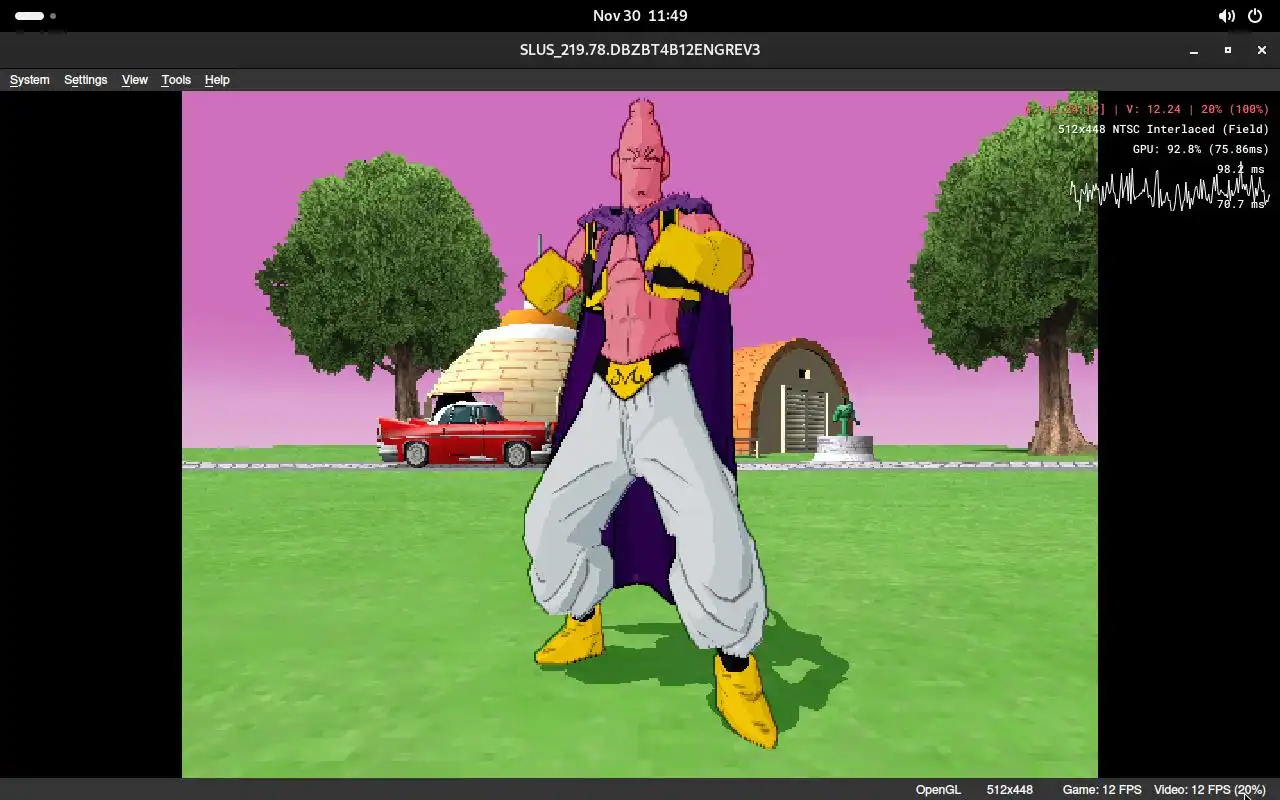Click the Video: 12 FPS (20%) status entry

(1210, 790)
